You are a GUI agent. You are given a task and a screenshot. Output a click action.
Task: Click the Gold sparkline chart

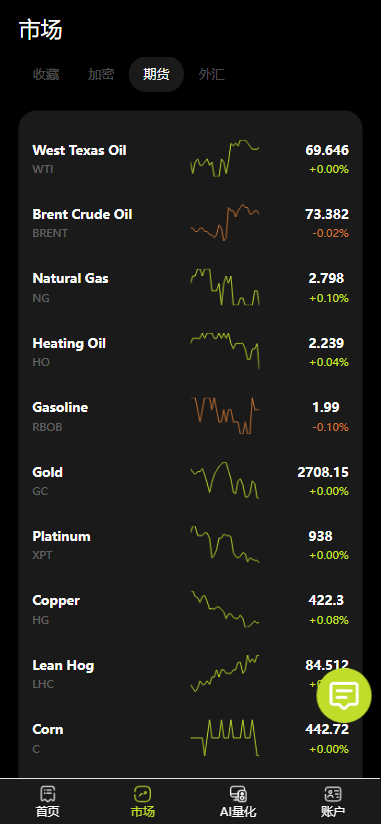(225, 480)
